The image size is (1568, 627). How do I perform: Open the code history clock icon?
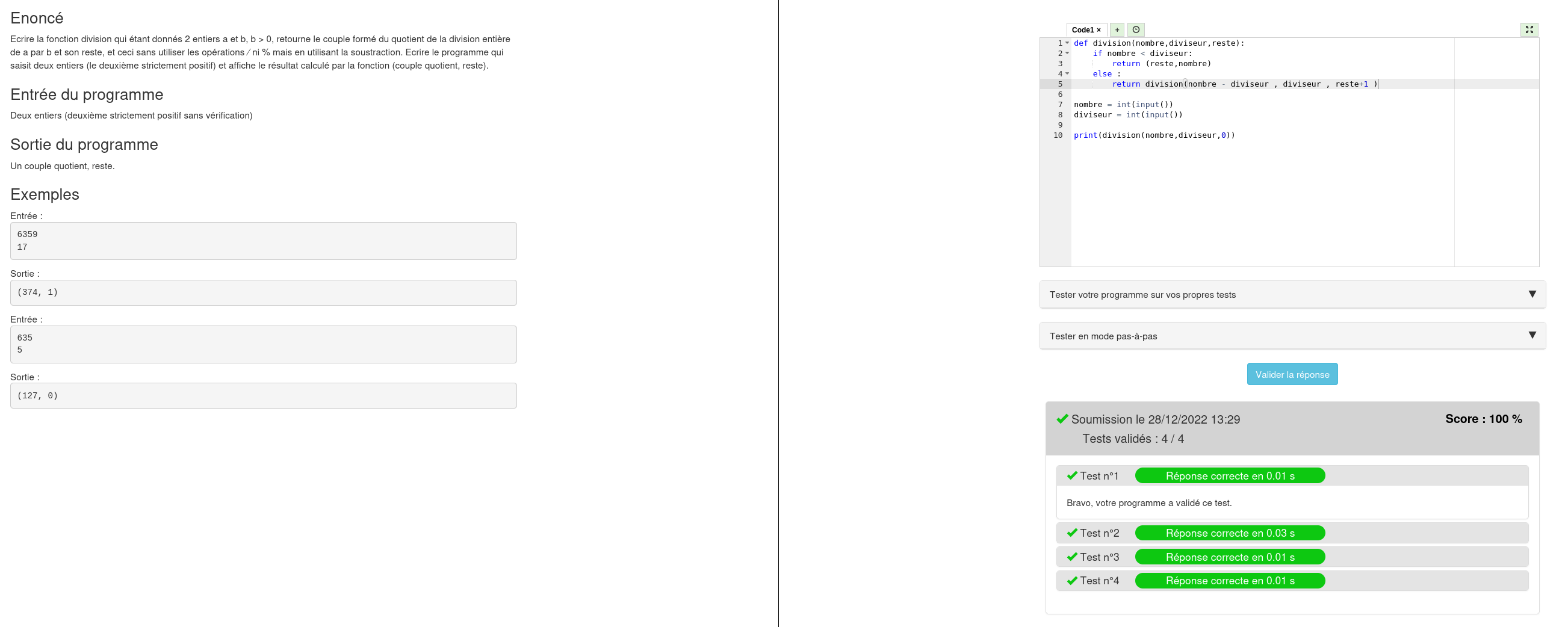pos(1136,30)
